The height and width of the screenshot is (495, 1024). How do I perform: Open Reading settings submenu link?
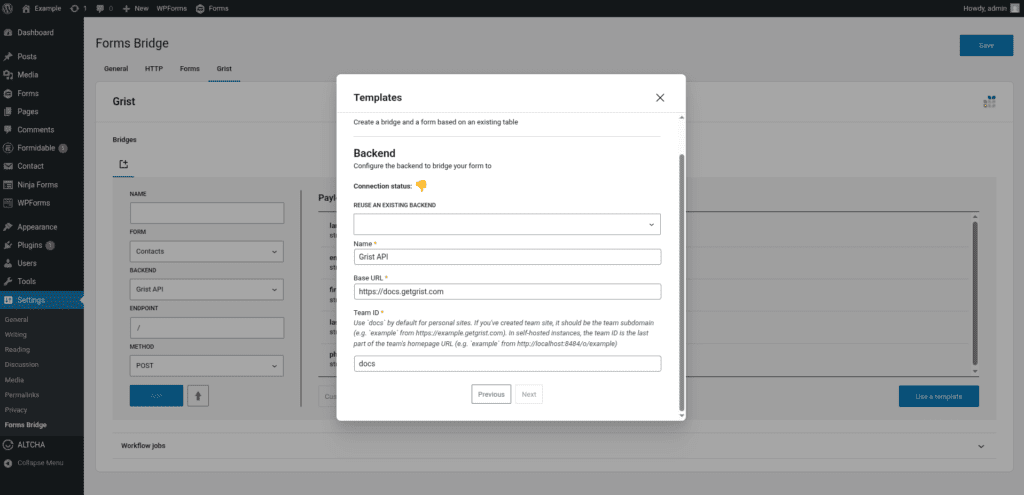click(17, 349)
